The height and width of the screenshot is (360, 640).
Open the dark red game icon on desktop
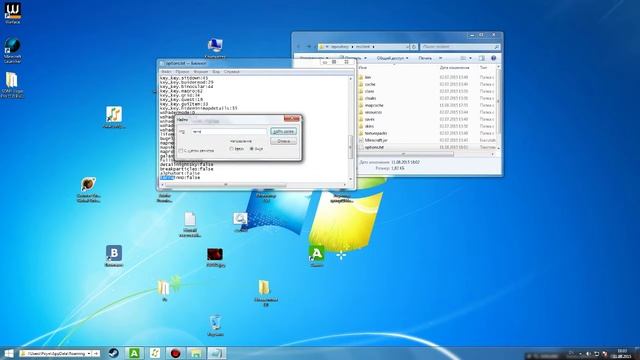215,257
